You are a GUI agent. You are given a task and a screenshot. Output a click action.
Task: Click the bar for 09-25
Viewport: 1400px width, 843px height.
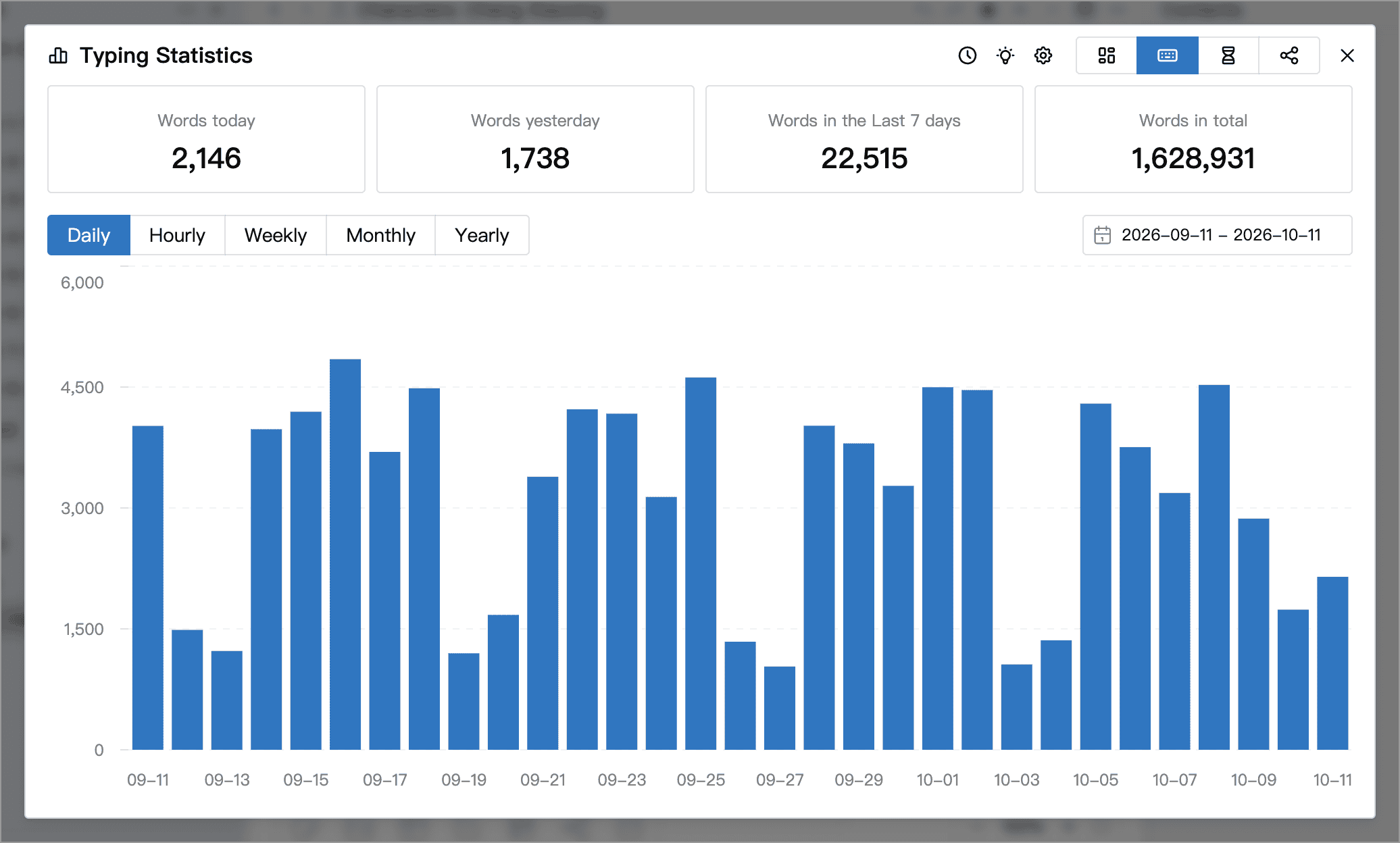click(701, 563)
